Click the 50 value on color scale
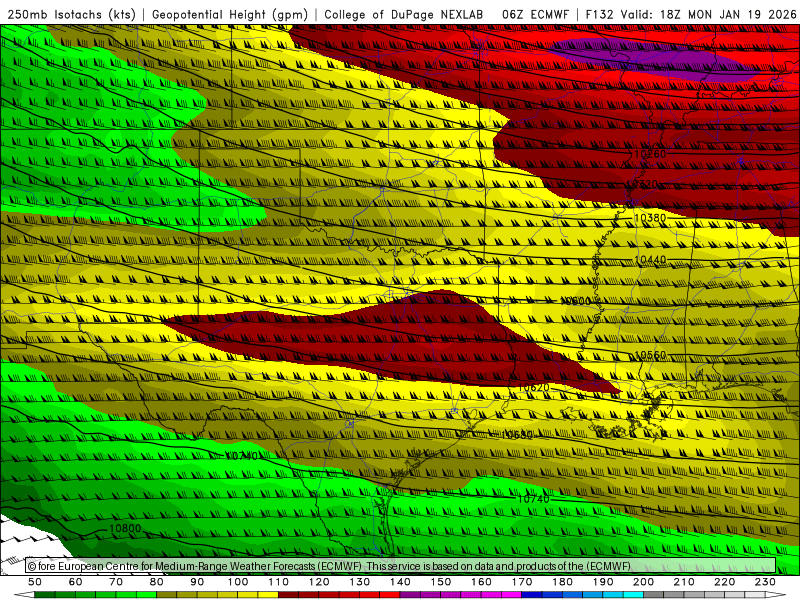The width and height of the screenshot is (800, 600). coord(35,582)
